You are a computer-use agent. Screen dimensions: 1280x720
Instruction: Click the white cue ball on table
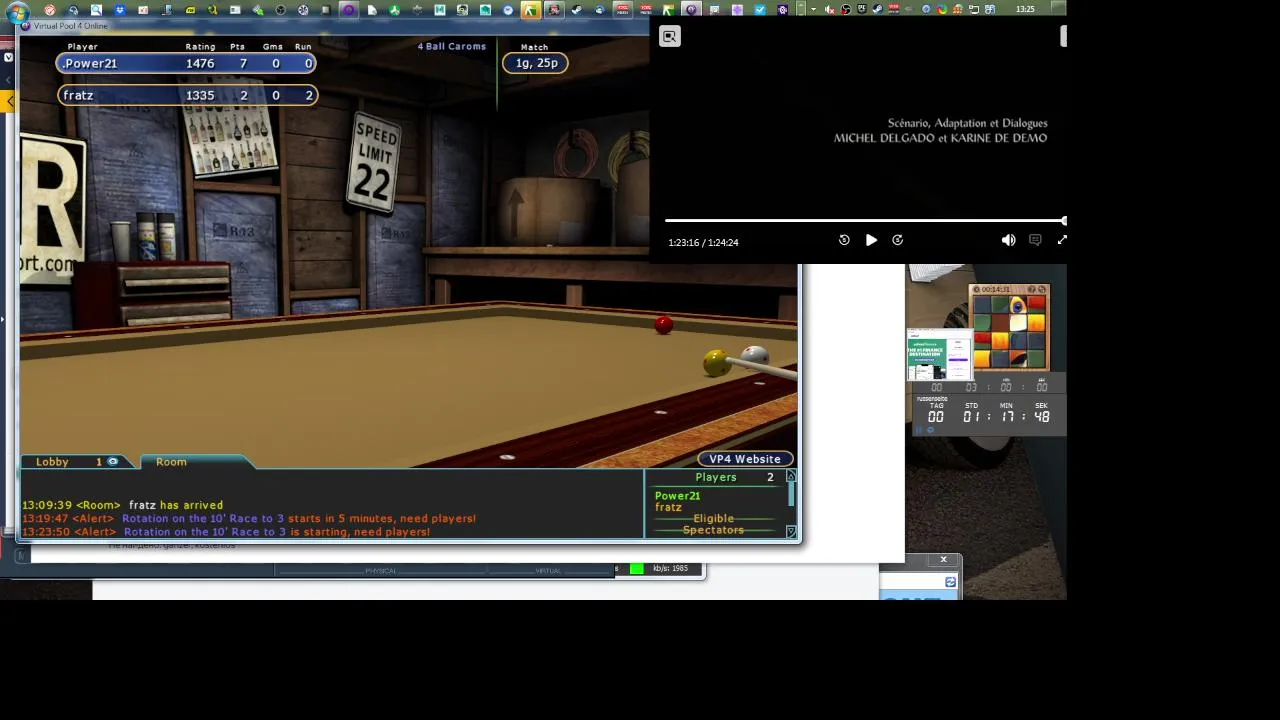click(x=755, y=355)
